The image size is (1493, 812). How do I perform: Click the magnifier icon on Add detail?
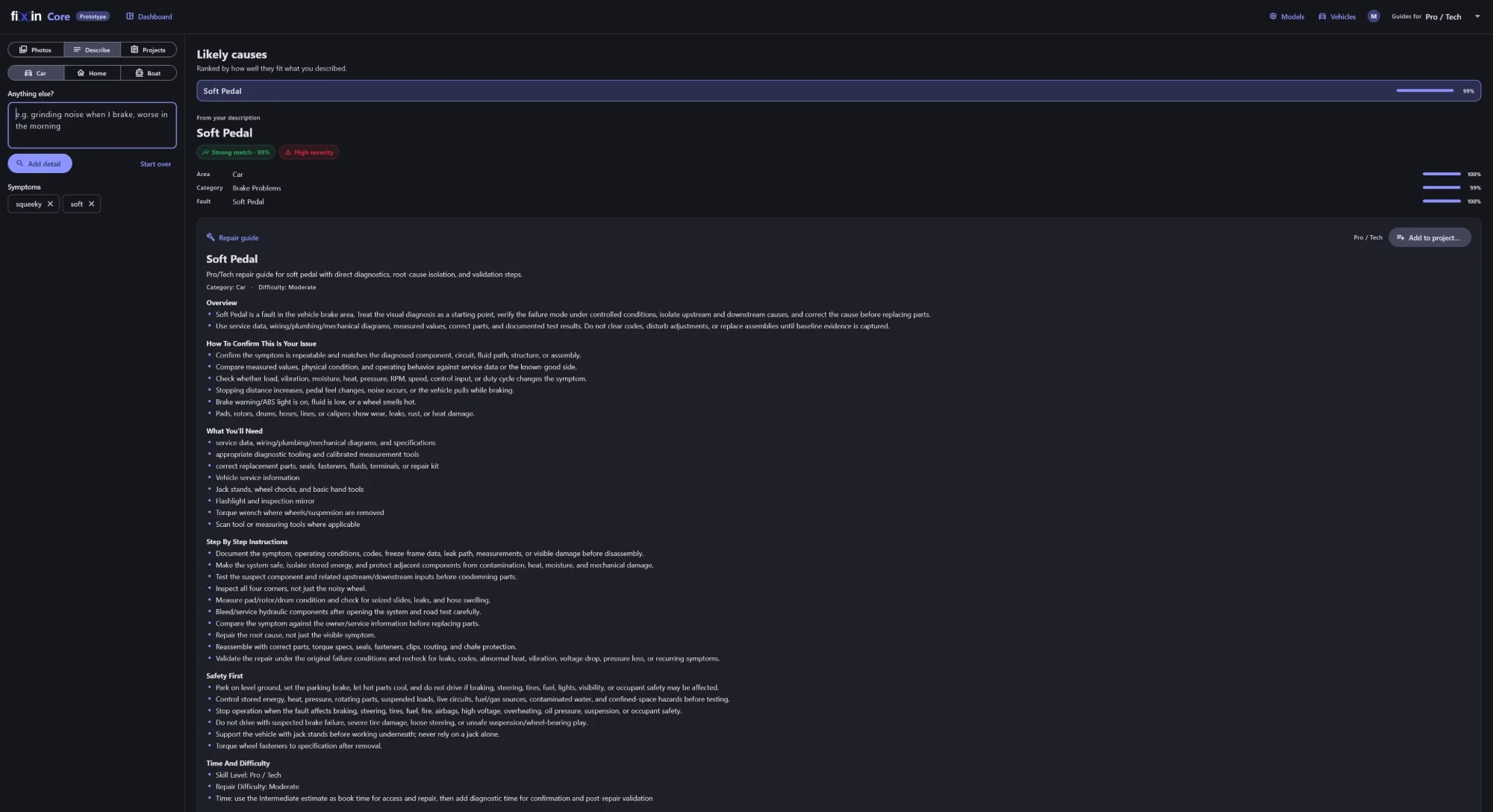click(x=20, y=163)
